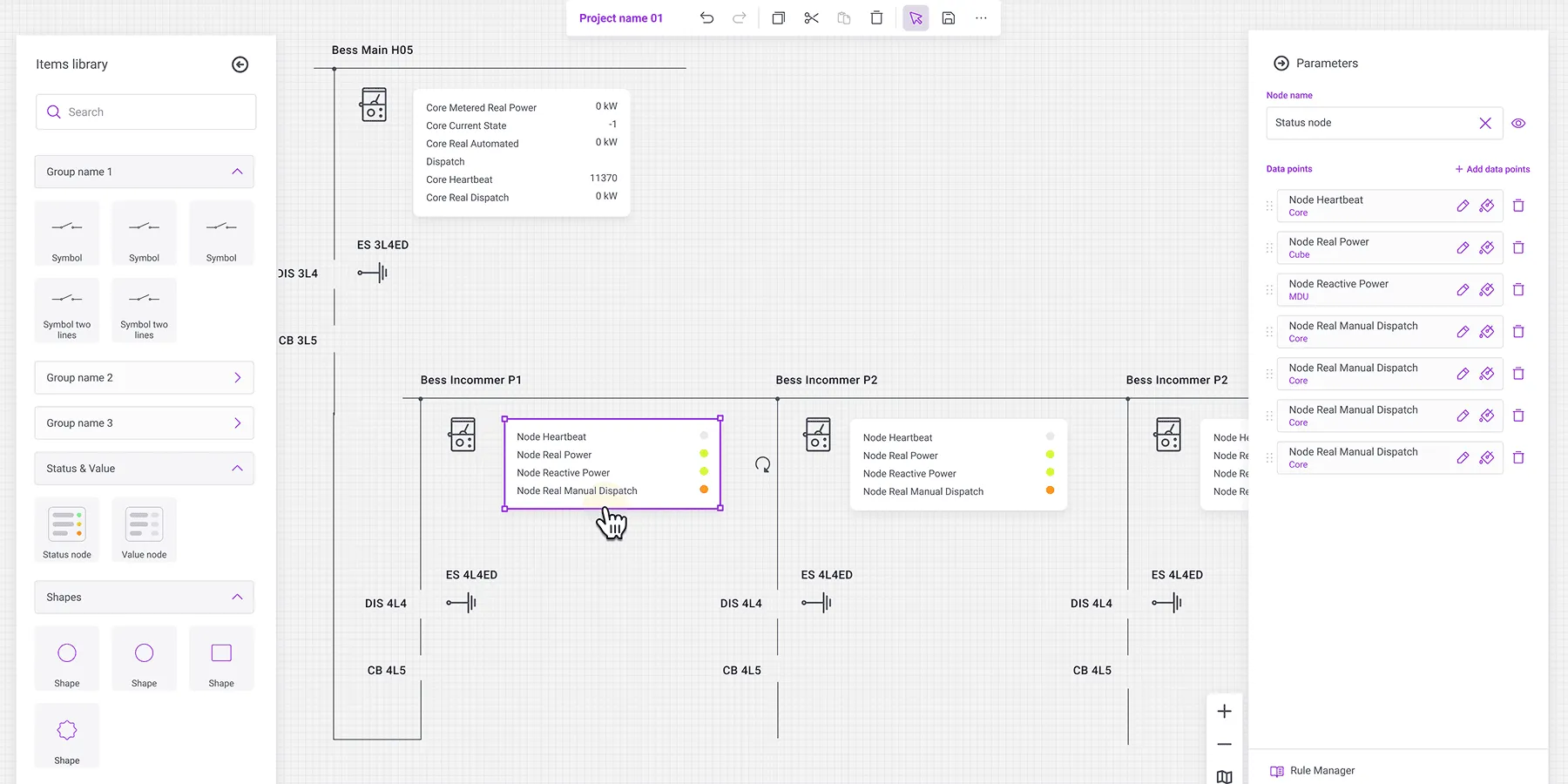Edit the Node Heartbeat data point

[x=1463, y=206]
